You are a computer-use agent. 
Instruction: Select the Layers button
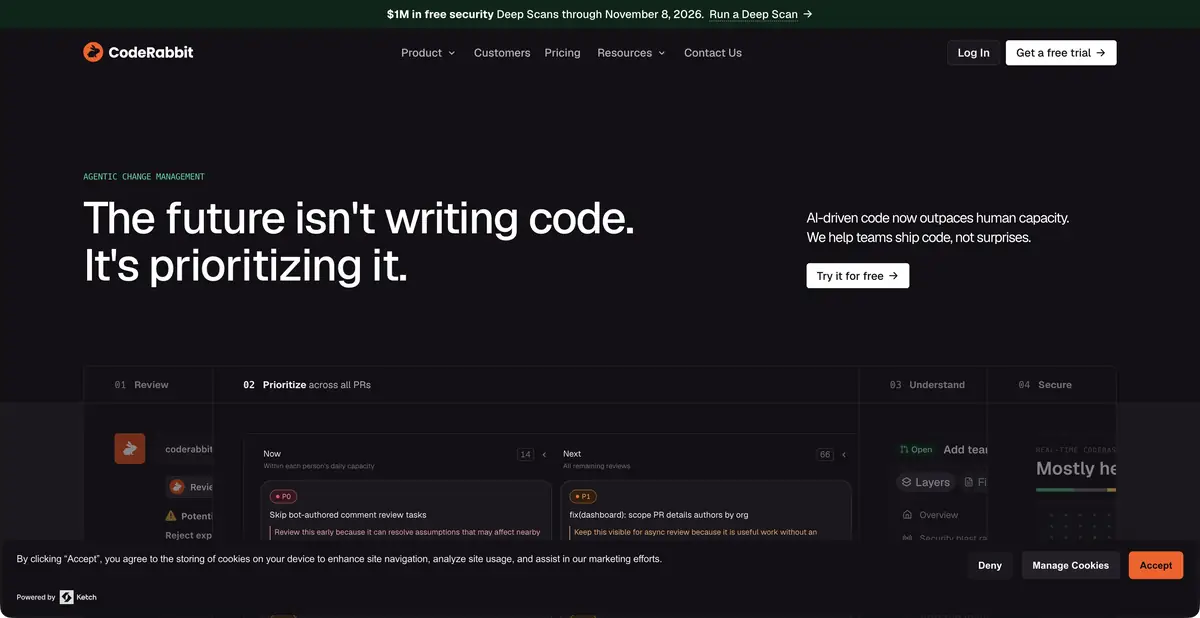point(925,482)
